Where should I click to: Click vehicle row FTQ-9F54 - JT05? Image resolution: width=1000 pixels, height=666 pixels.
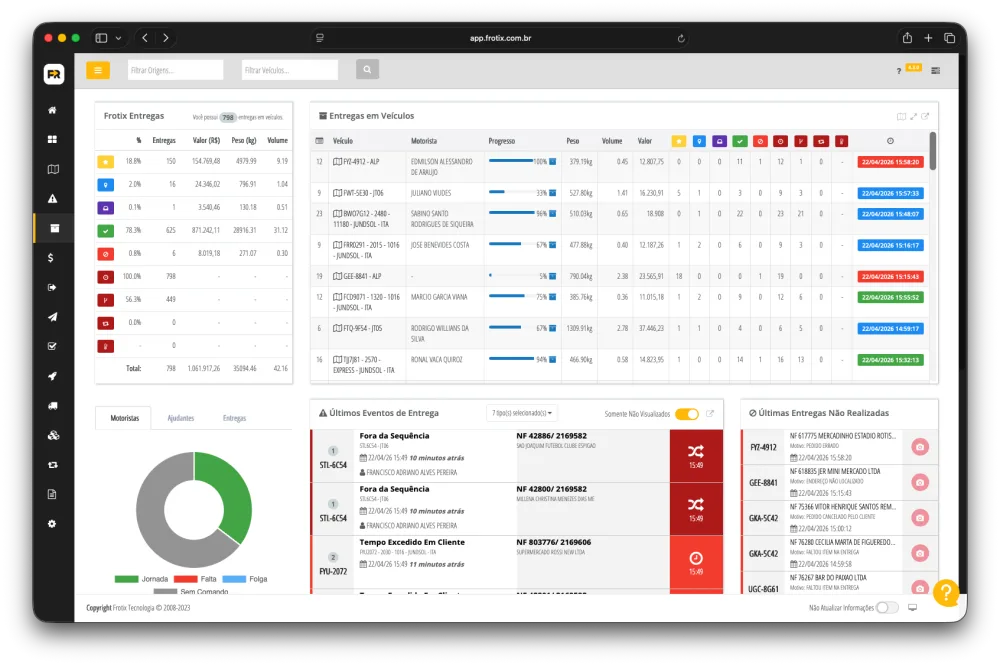coord(621,334)
